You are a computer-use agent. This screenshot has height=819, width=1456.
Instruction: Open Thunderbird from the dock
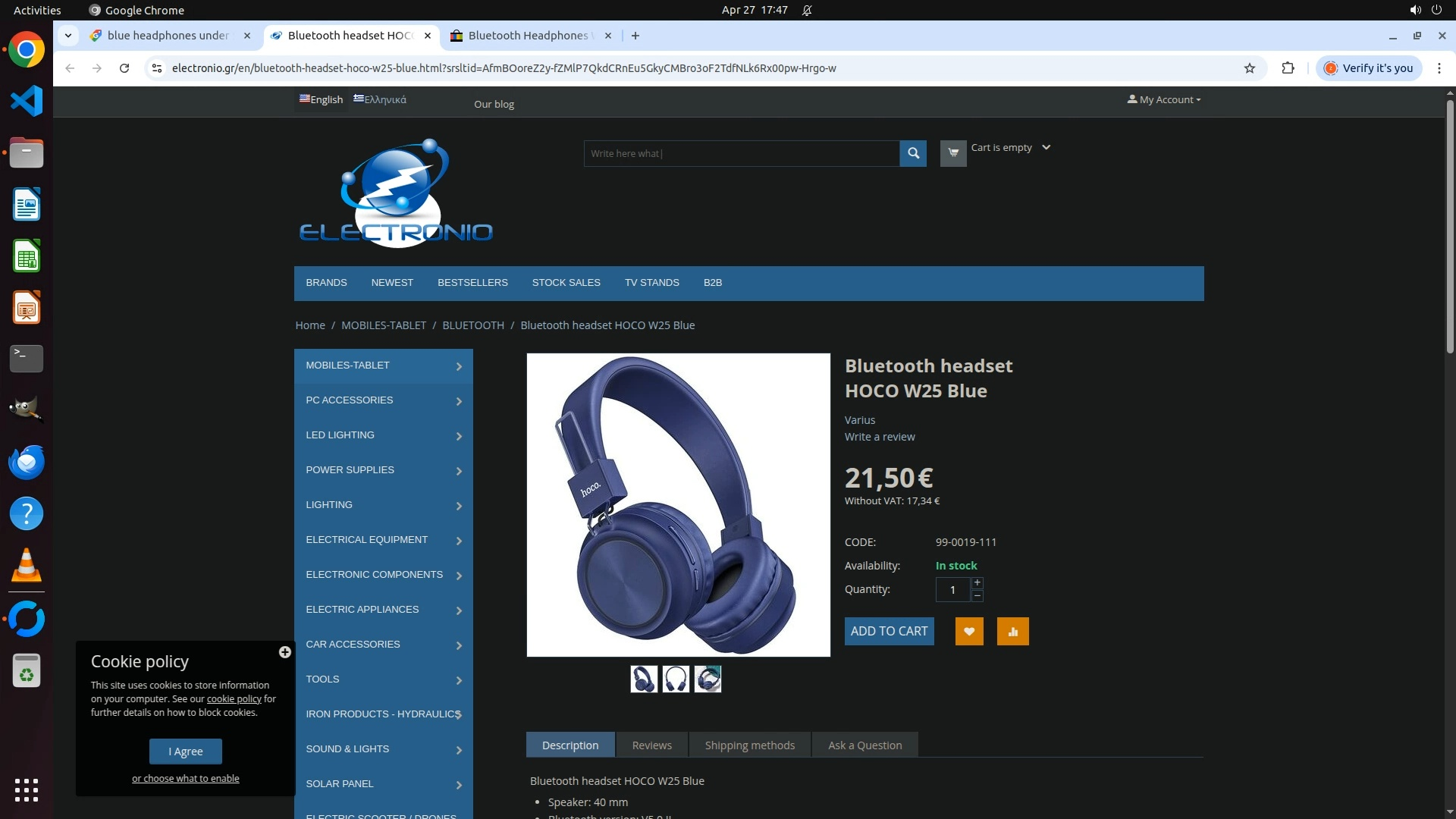27,462
